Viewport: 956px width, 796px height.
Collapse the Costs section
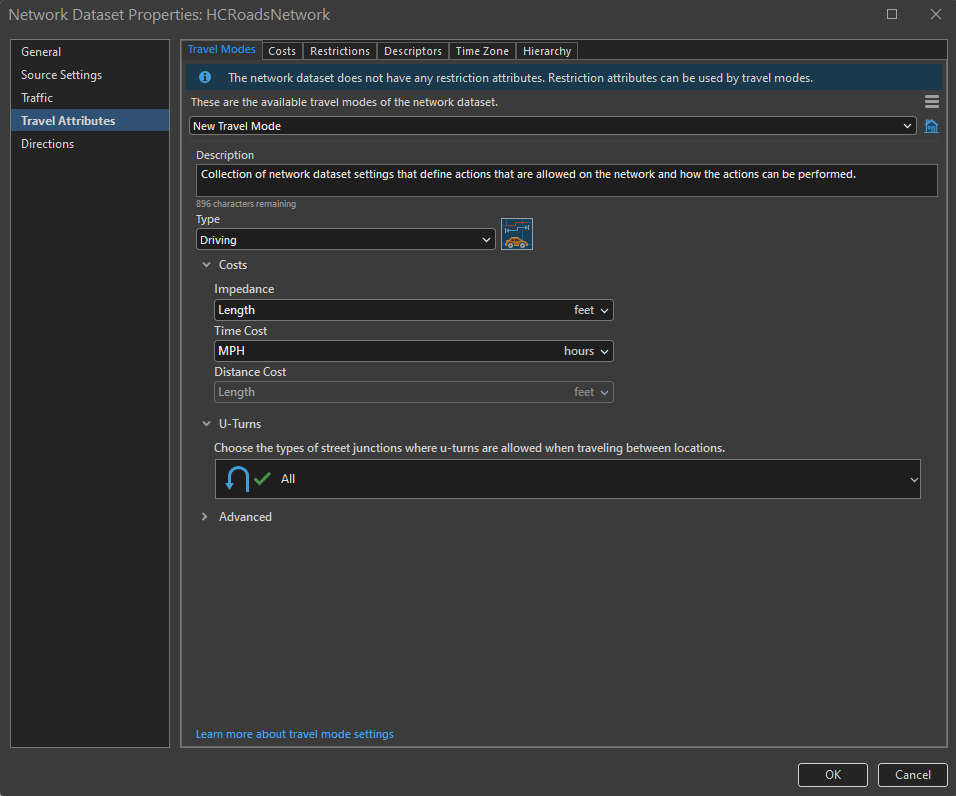tap(206, 265)
